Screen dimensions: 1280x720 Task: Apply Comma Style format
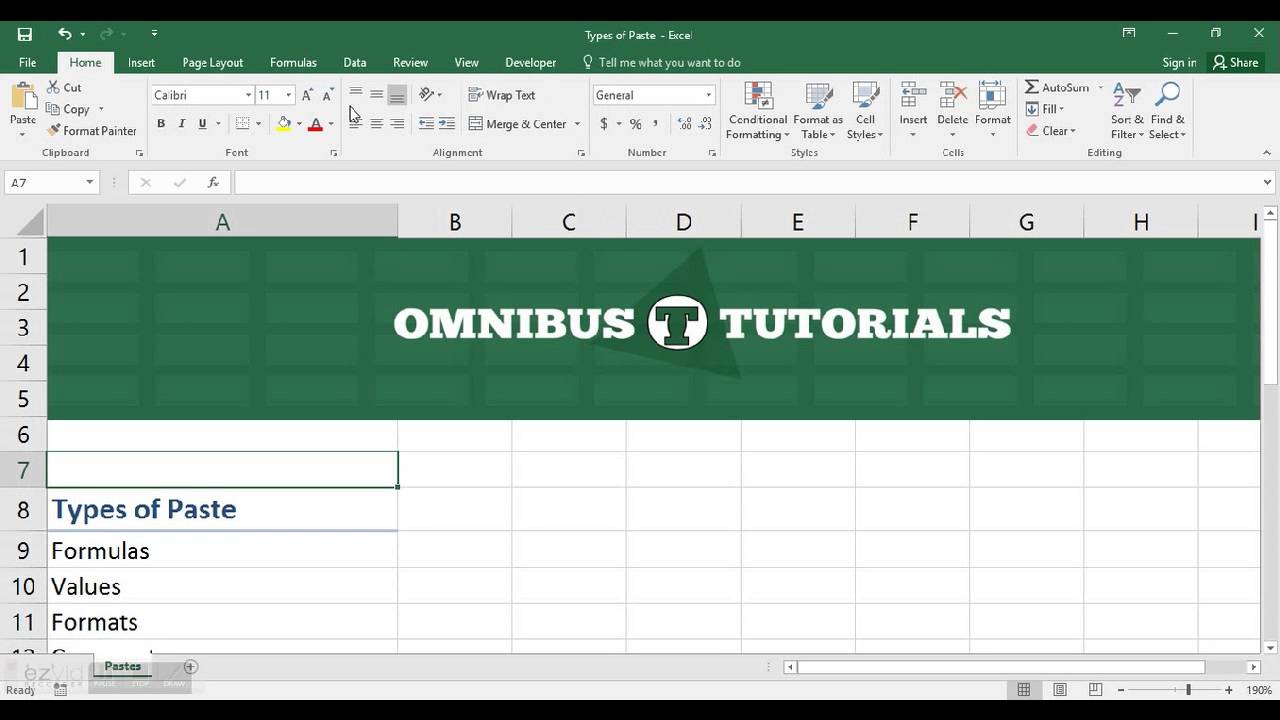pos(656,124)
